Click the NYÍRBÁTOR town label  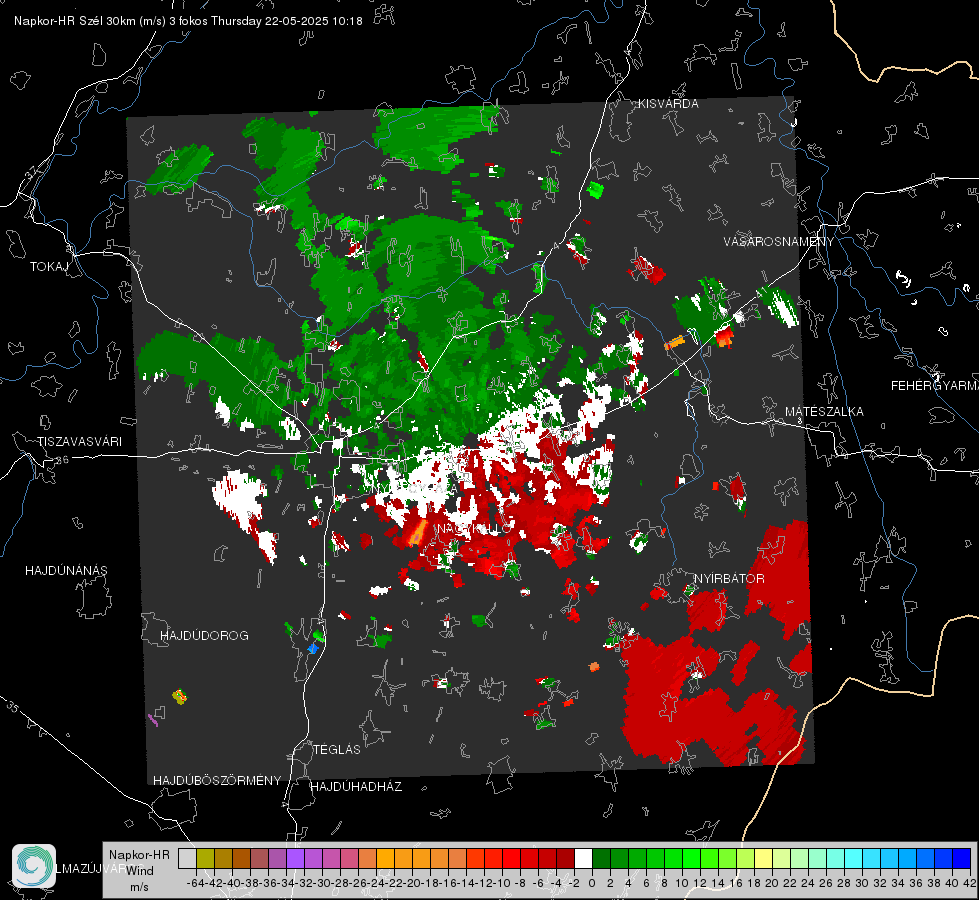[729, 579]
